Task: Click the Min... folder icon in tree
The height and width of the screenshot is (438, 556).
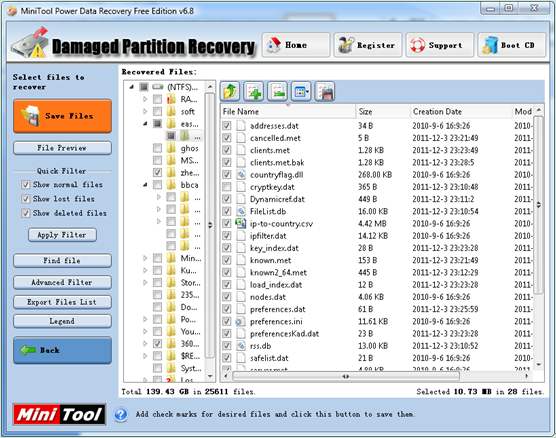Action: click(x=171, y=258)
